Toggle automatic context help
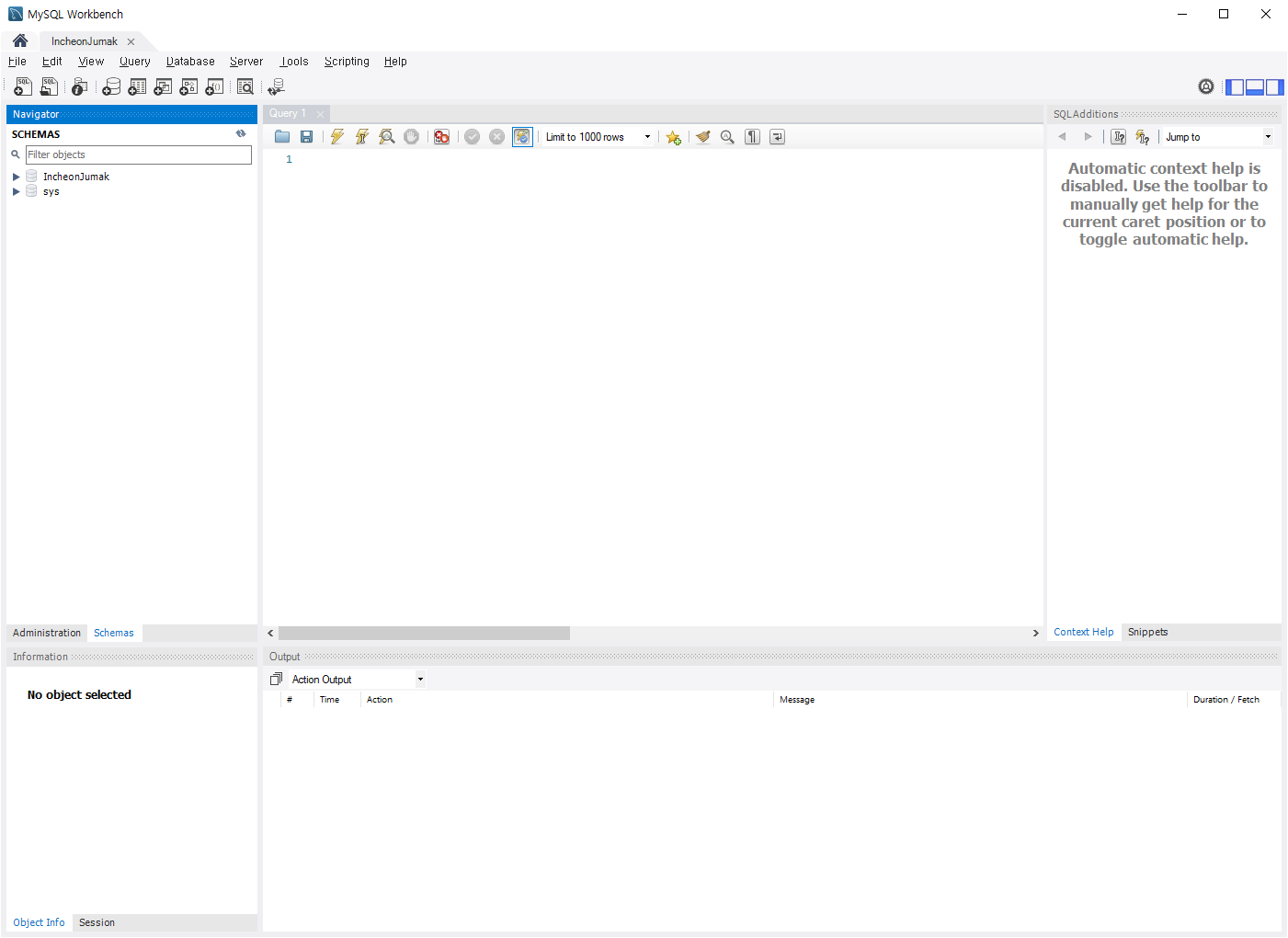The height and width of the screenshot is (938, 1288). coord(1143,137)
